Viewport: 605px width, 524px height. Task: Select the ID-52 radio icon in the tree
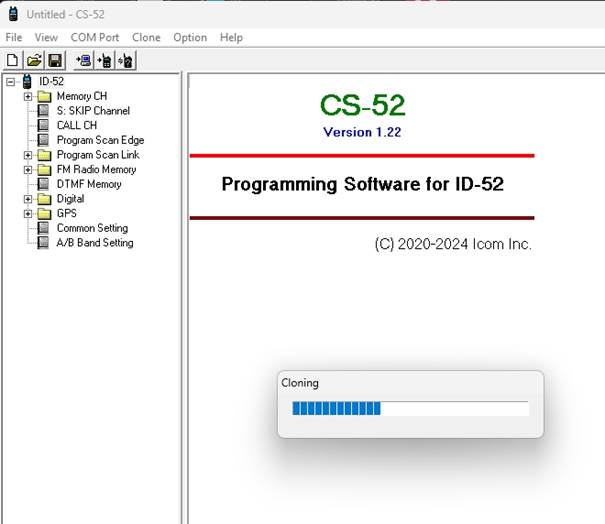click(x=27, y=81)
